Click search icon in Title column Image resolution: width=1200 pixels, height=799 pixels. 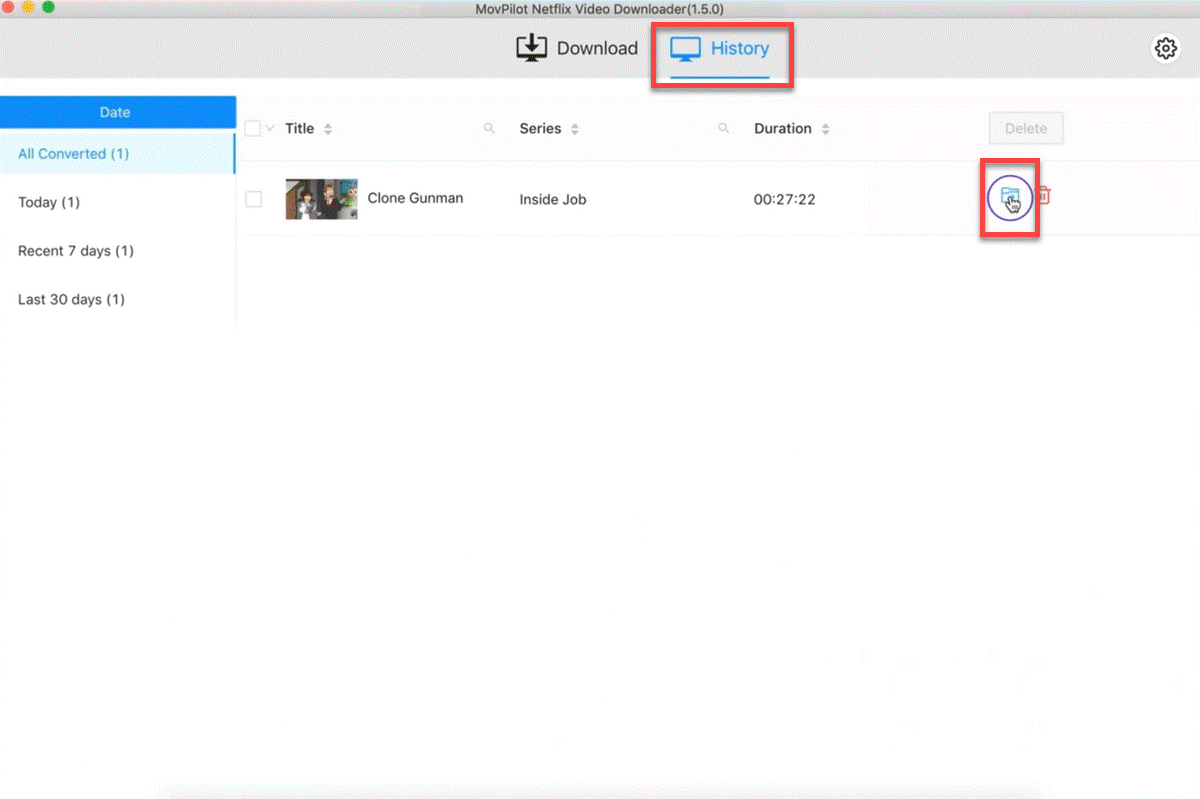coord(489,129)
